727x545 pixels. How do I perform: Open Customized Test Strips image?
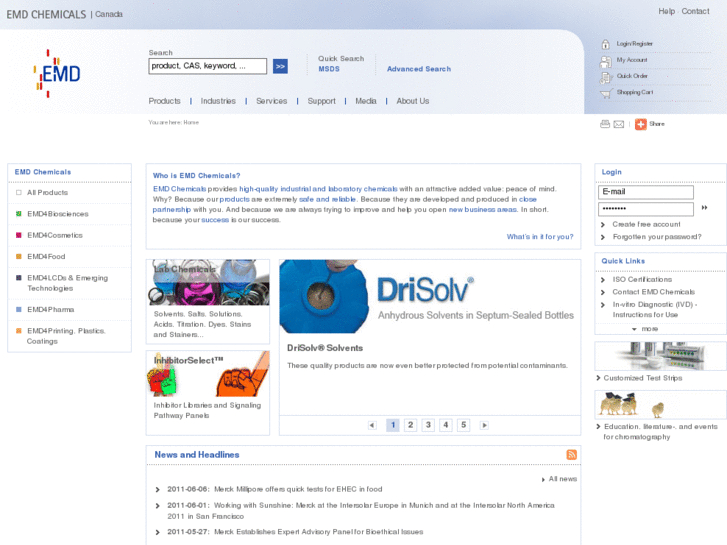point(660,356)
